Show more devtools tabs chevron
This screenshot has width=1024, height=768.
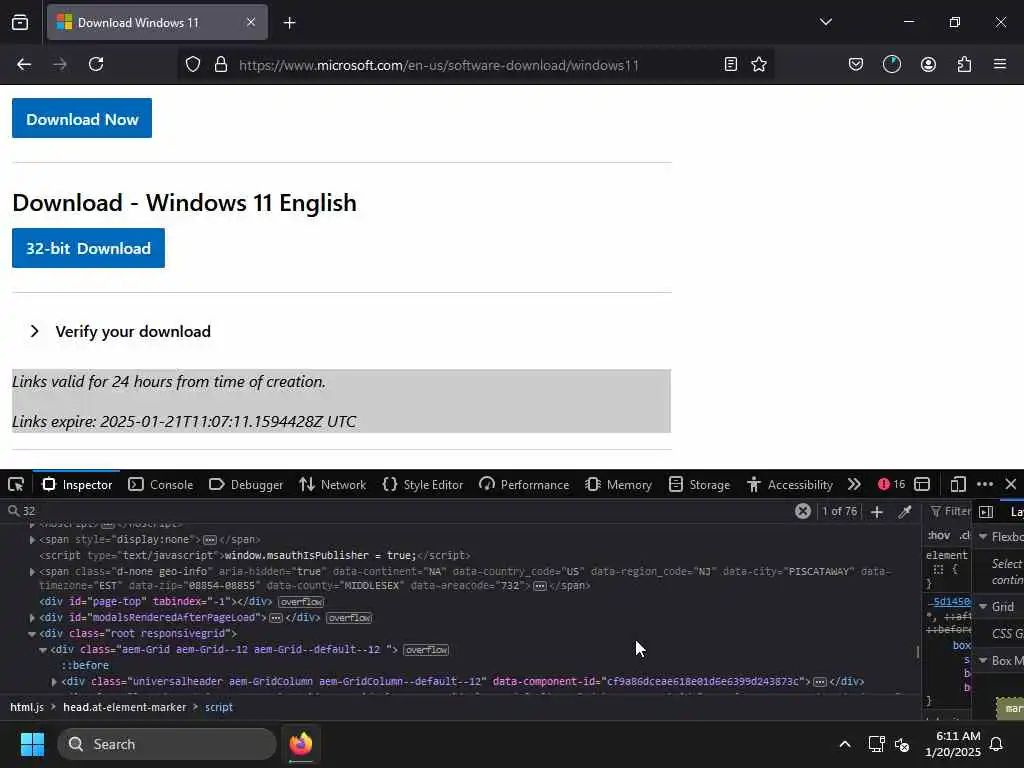click(854, 485)
